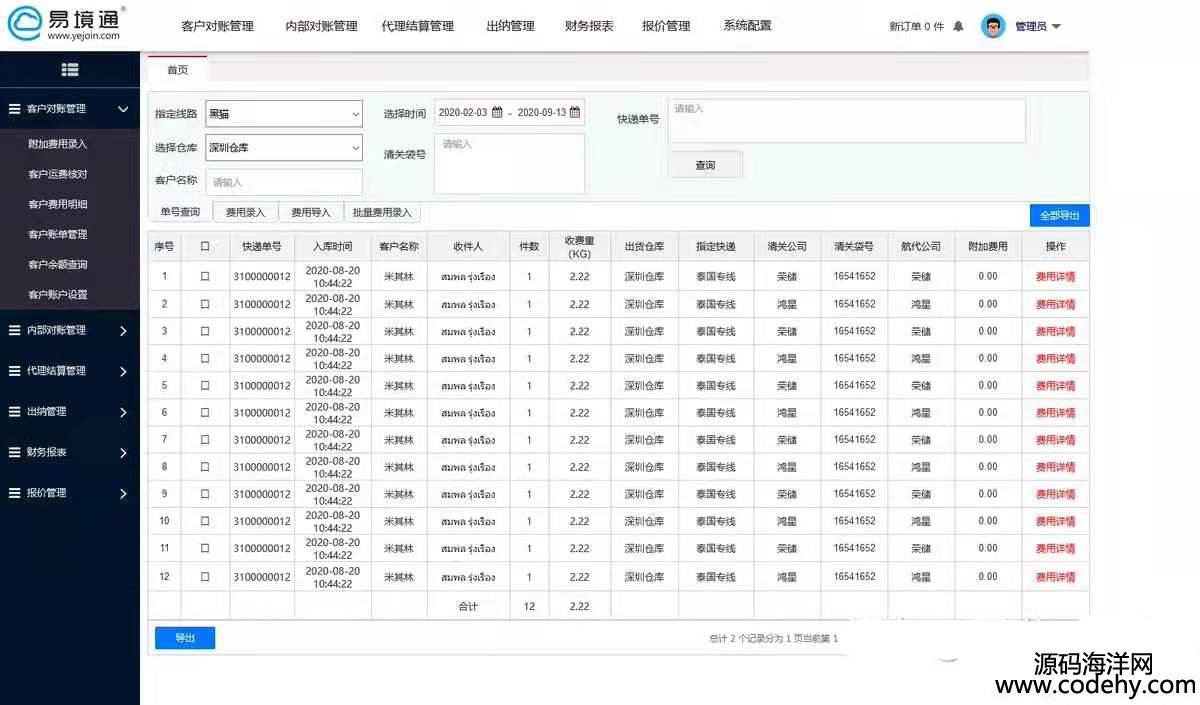Click the 客户名称 input field
This screenshot has height=705, width=1200.
284,182
